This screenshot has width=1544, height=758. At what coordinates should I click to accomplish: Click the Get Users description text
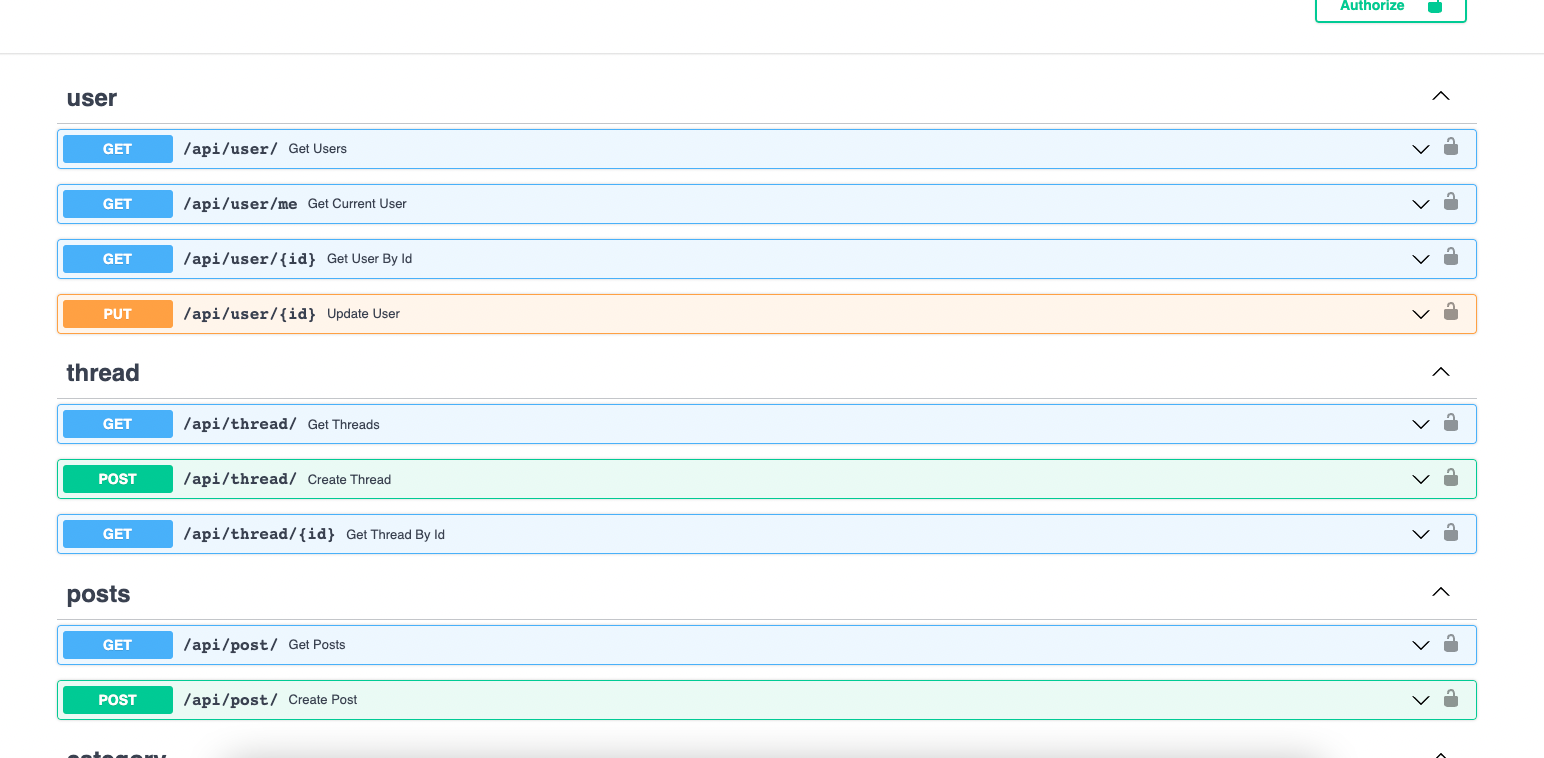coord(318,149)
